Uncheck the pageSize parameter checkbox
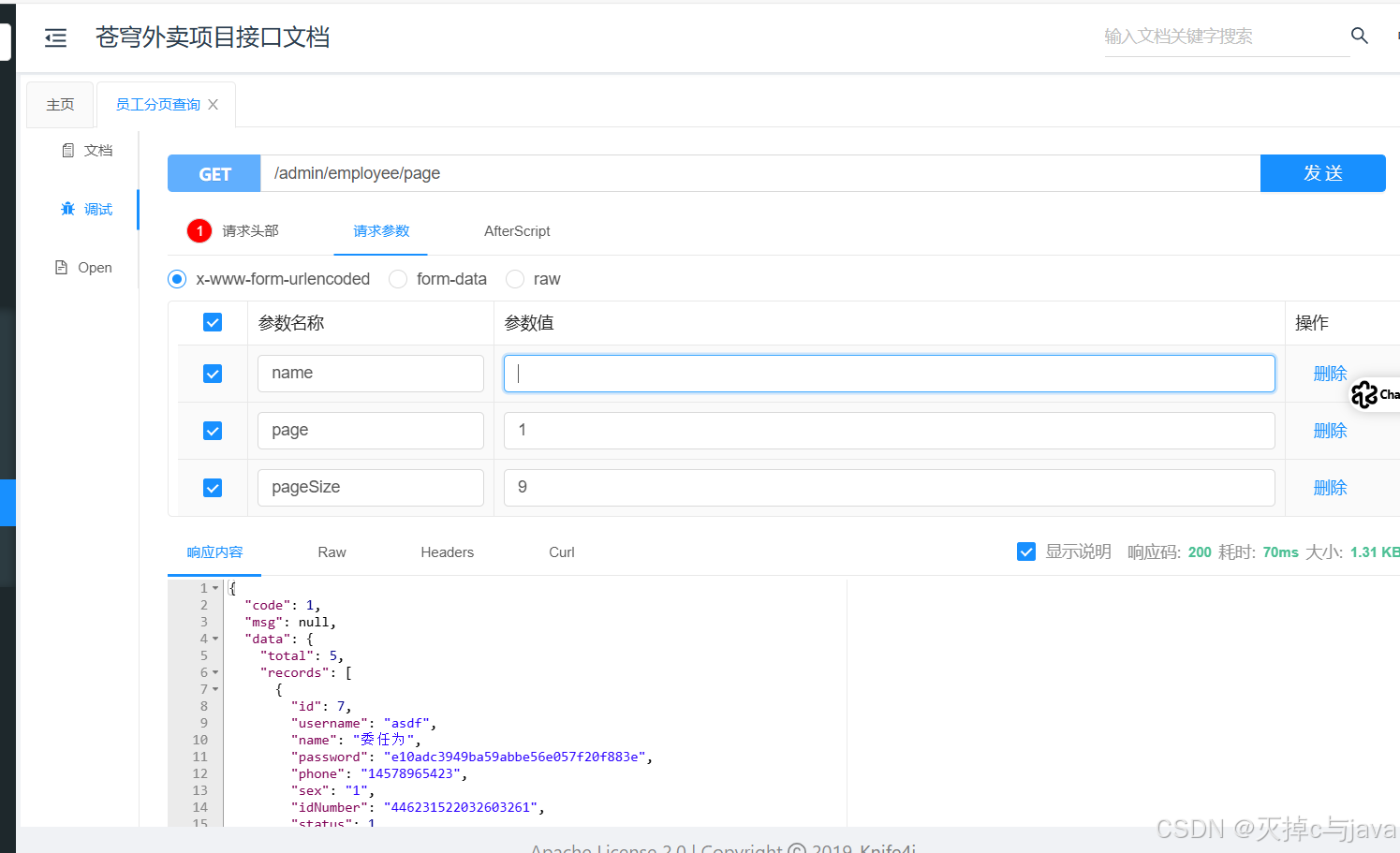Viewport: 1400px width, 853px height. (x=213, y=488)
